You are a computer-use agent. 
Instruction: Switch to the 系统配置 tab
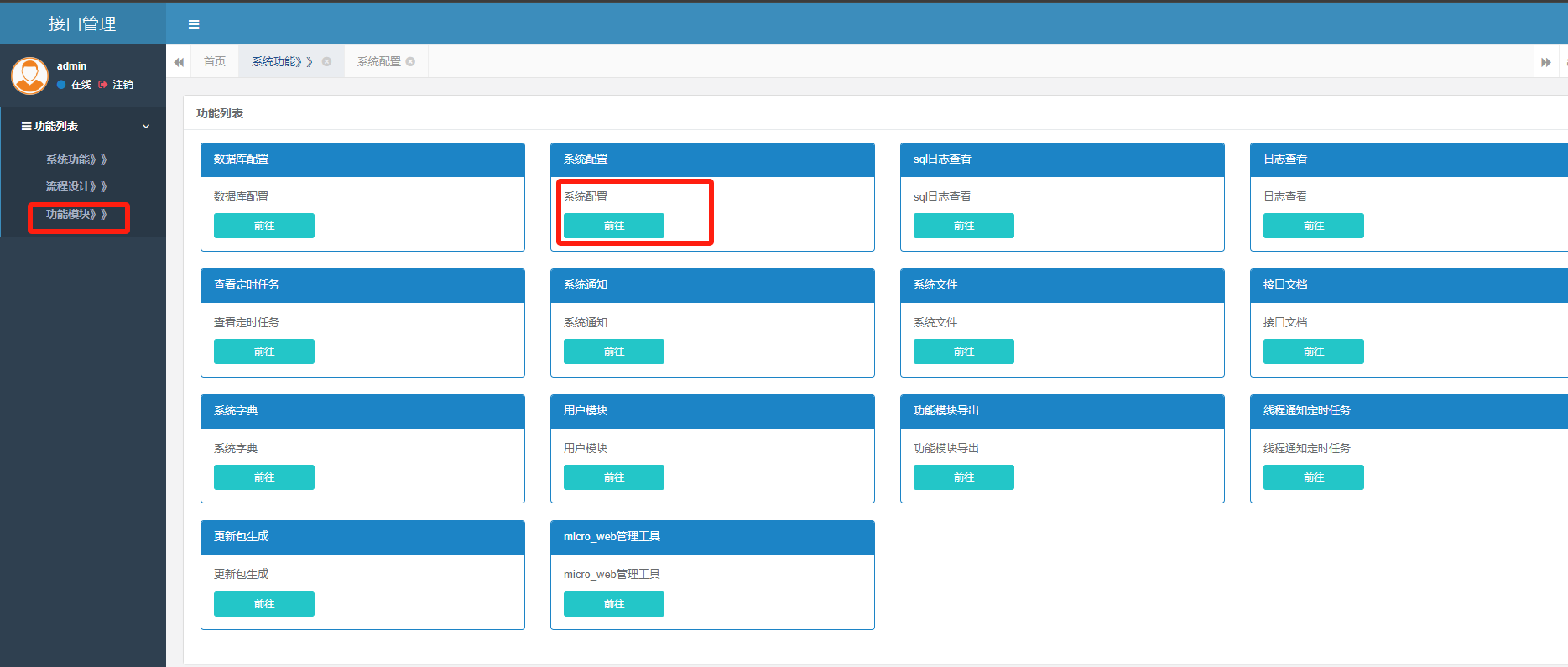click(x=378, y=61)
